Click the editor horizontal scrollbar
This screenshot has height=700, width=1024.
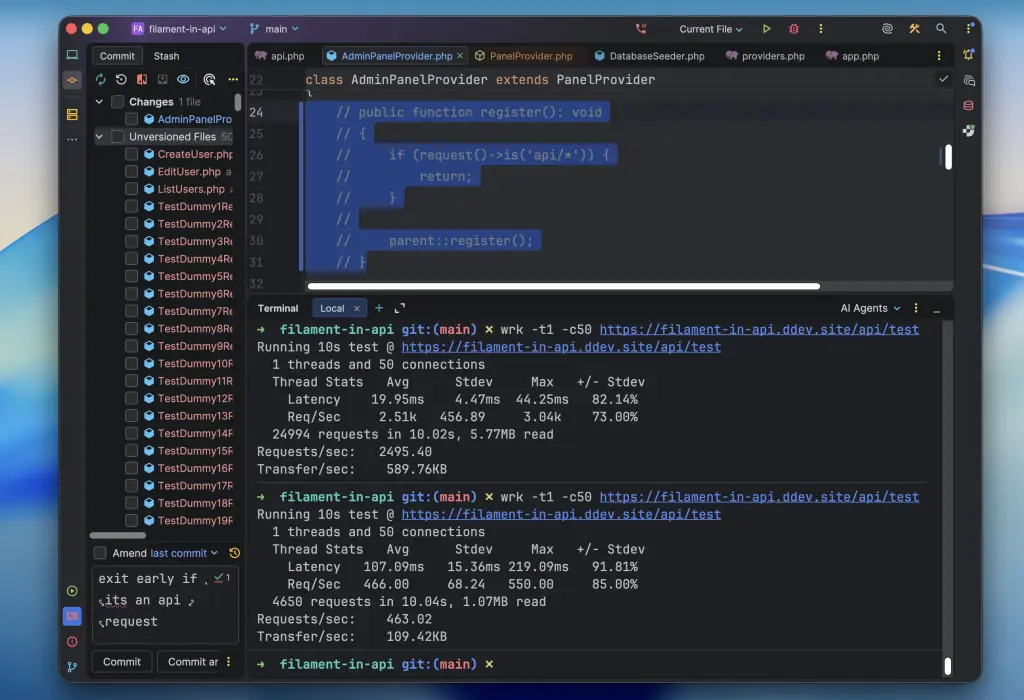point(564,286)
